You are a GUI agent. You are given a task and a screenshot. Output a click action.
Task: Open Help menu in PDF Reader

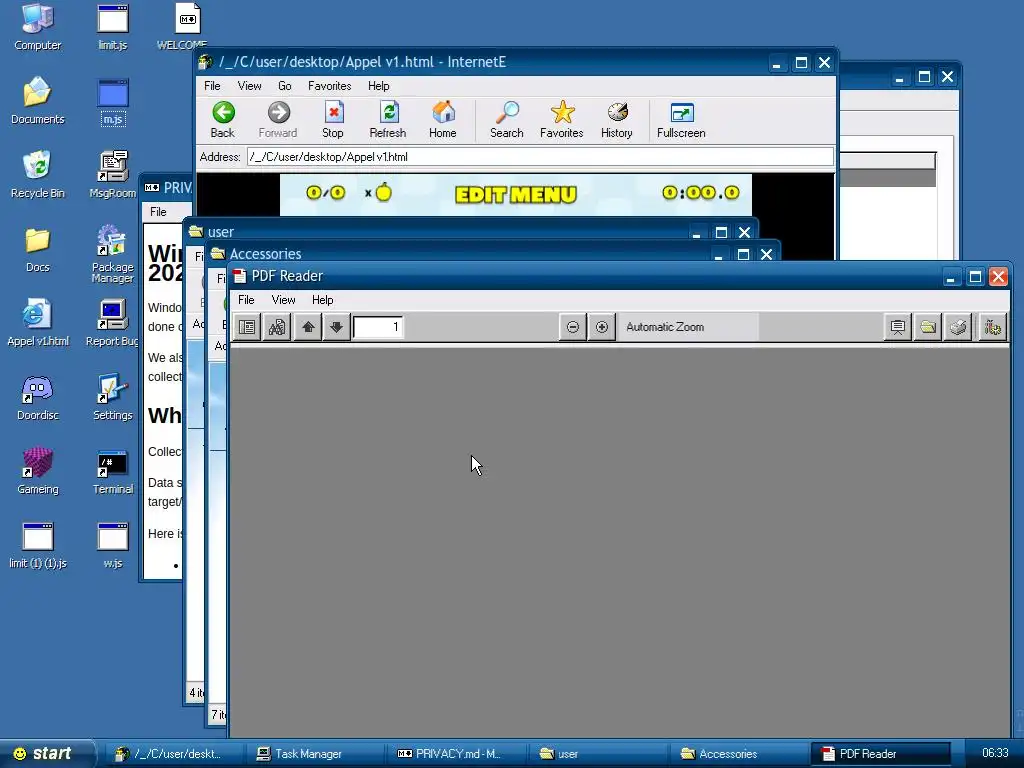[x=323, y=300]
